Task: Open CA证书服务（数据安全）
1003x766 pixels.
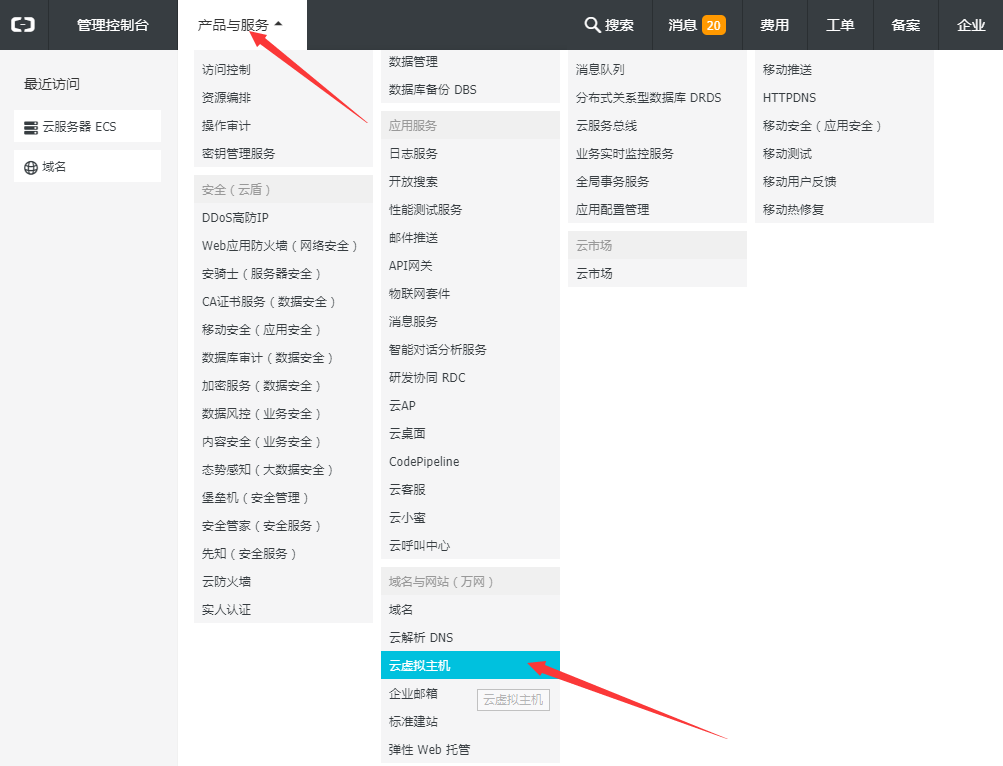Action: point(269,302)
